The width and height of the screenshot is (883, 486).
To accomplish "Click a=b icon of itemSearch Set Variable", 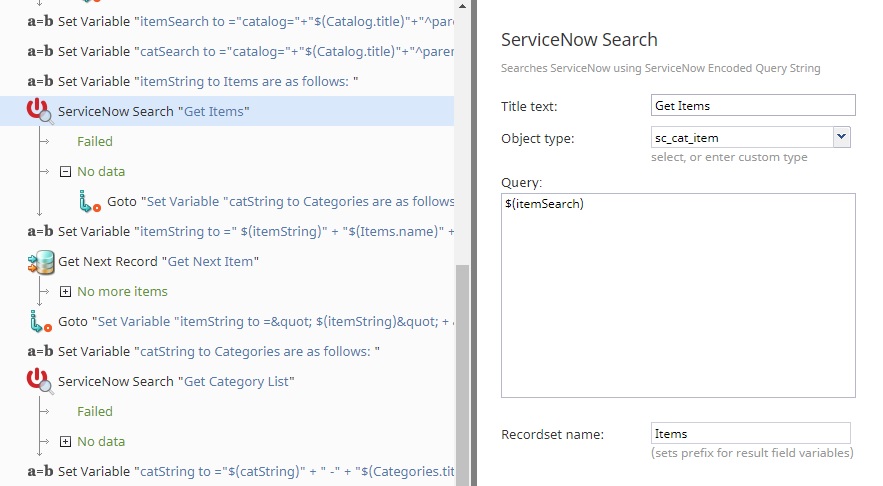I will [41, 21].
